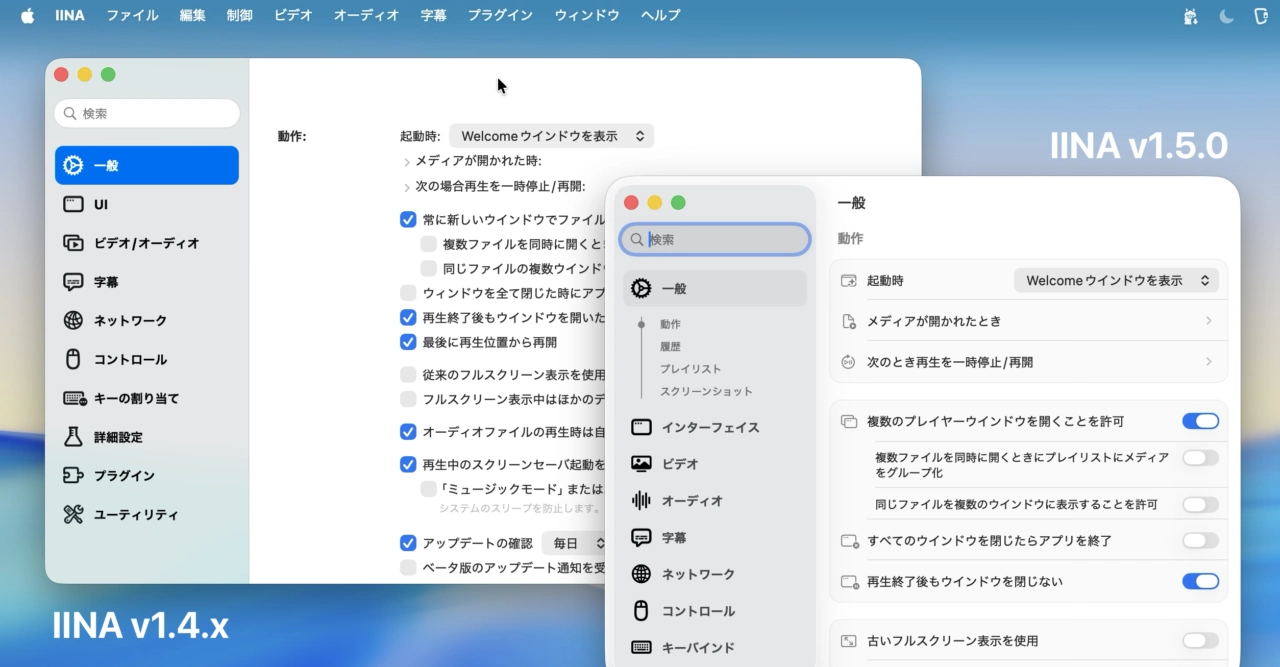Select コントロール mouse icon in v1.4.x sidebar
Screen dimensions: 1280x667
73,359
